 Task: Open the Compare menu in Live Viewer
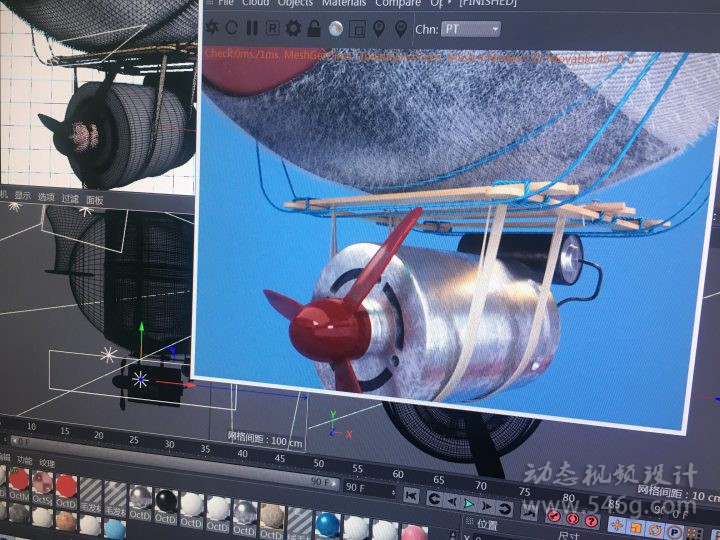397,3
